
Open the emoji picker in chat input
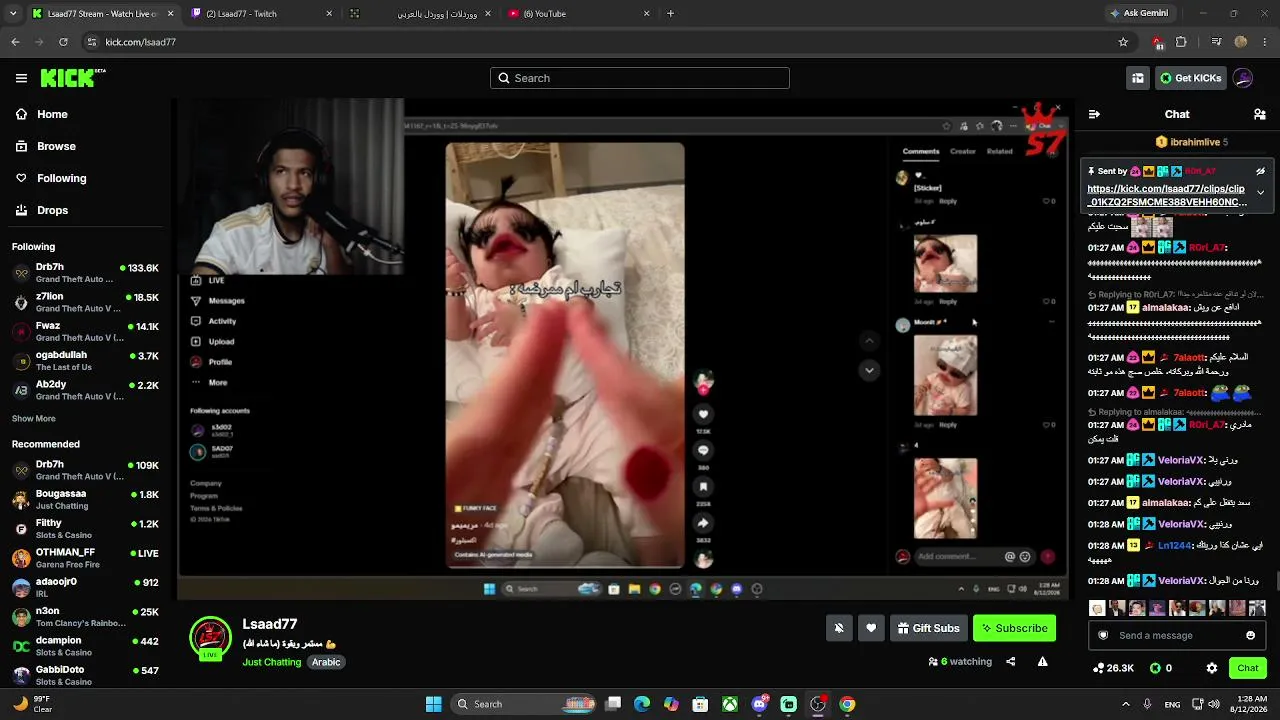(1250, 635)
